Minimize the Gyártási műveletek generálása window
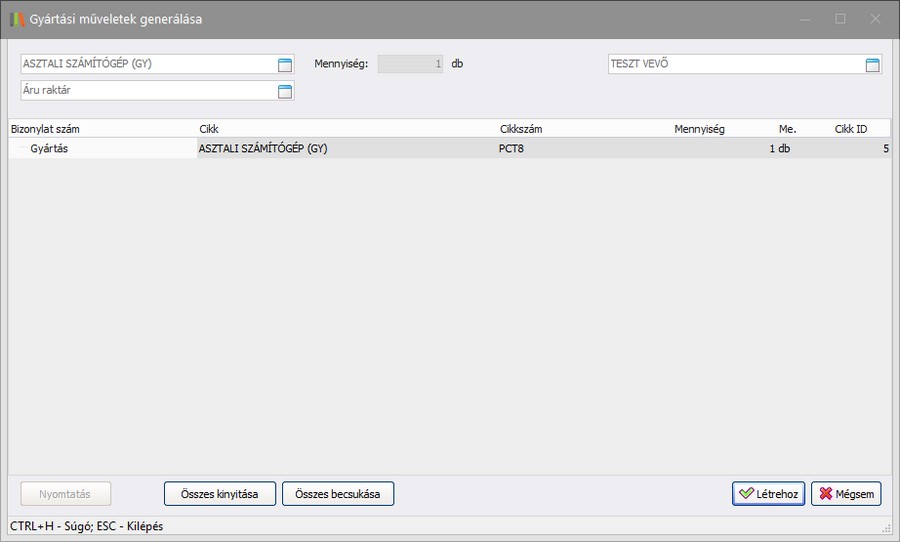900x542 pixels. tap(805, 19)
